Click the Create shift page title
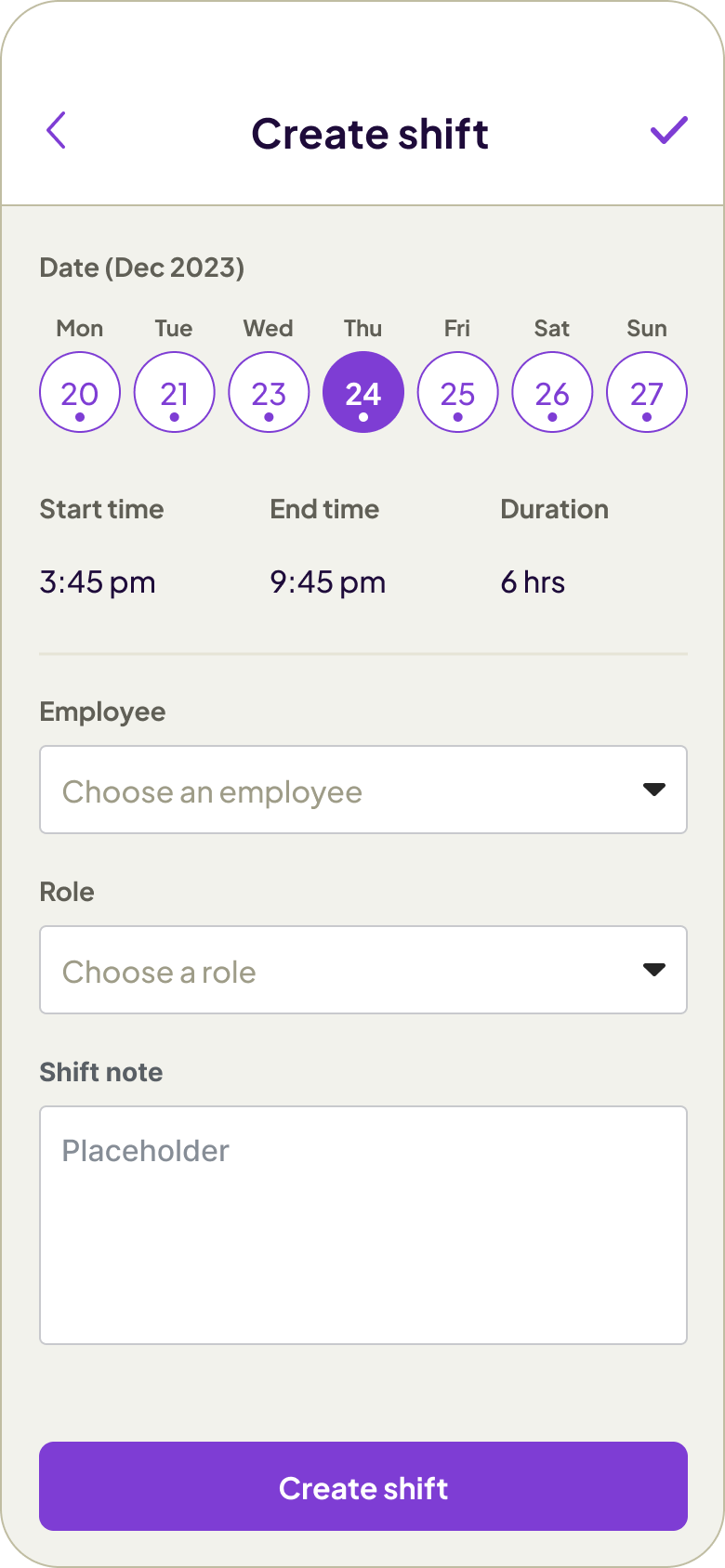The width and height of the screenshot is (725, 1568). [370, 134]
